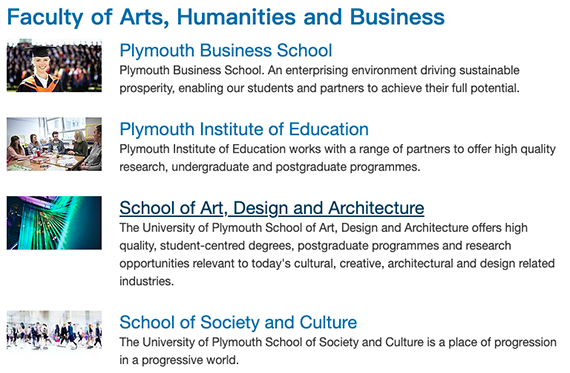Open the Plymouth Business School link

pyautogui.click(x=226, y=51)
